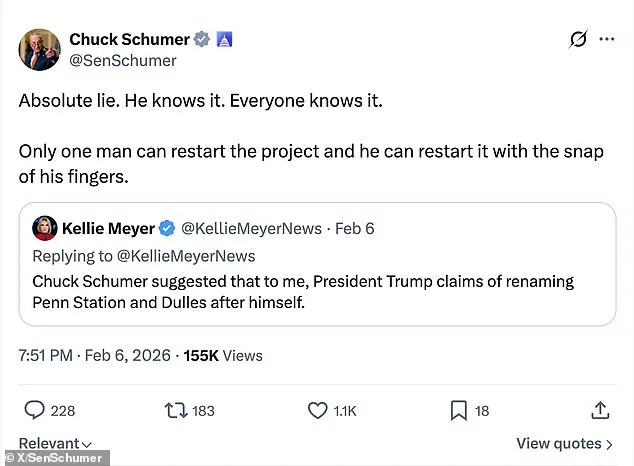
Task: Expand the Relevant sort dropdown
Action: [x=55, y=443]
